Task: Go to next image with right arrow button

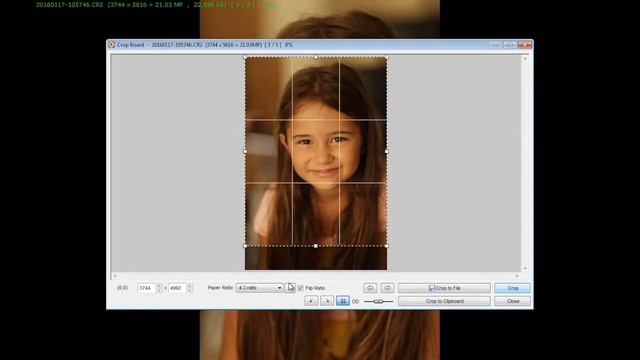Action: (387, 288)
